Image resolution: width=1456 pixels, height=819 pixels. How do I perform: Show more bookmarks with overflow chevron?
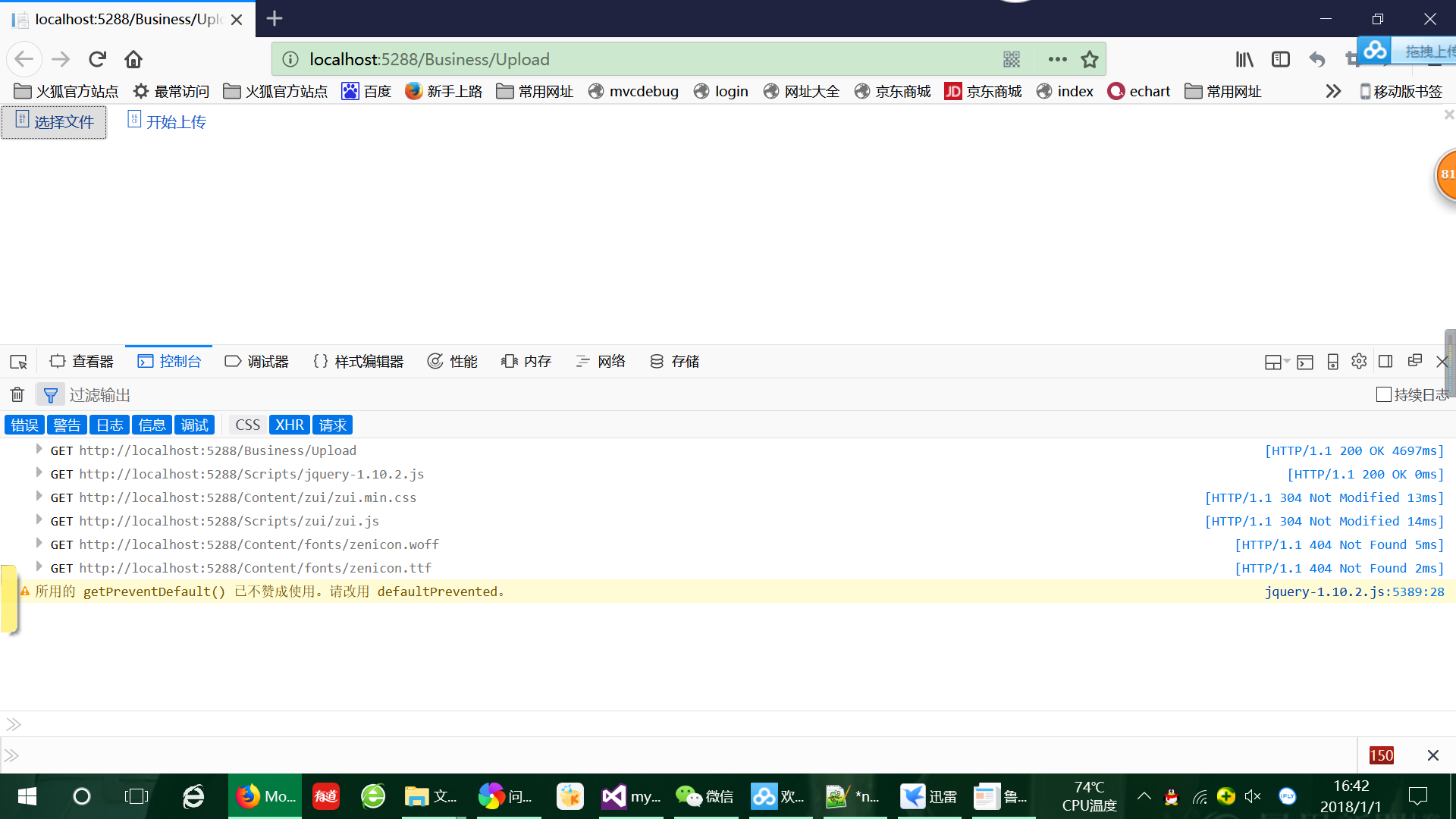tap(1333, 91)
